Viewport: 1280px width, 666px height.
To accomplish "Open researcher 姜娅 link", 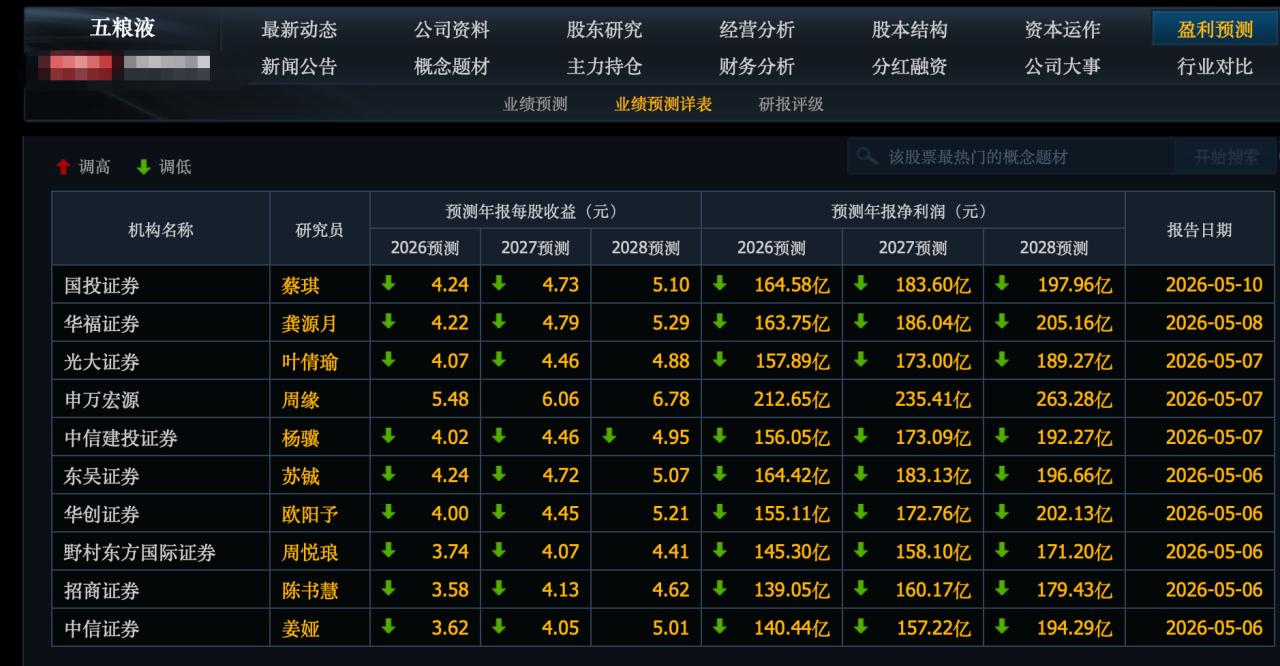I will [x=300, y=628].
